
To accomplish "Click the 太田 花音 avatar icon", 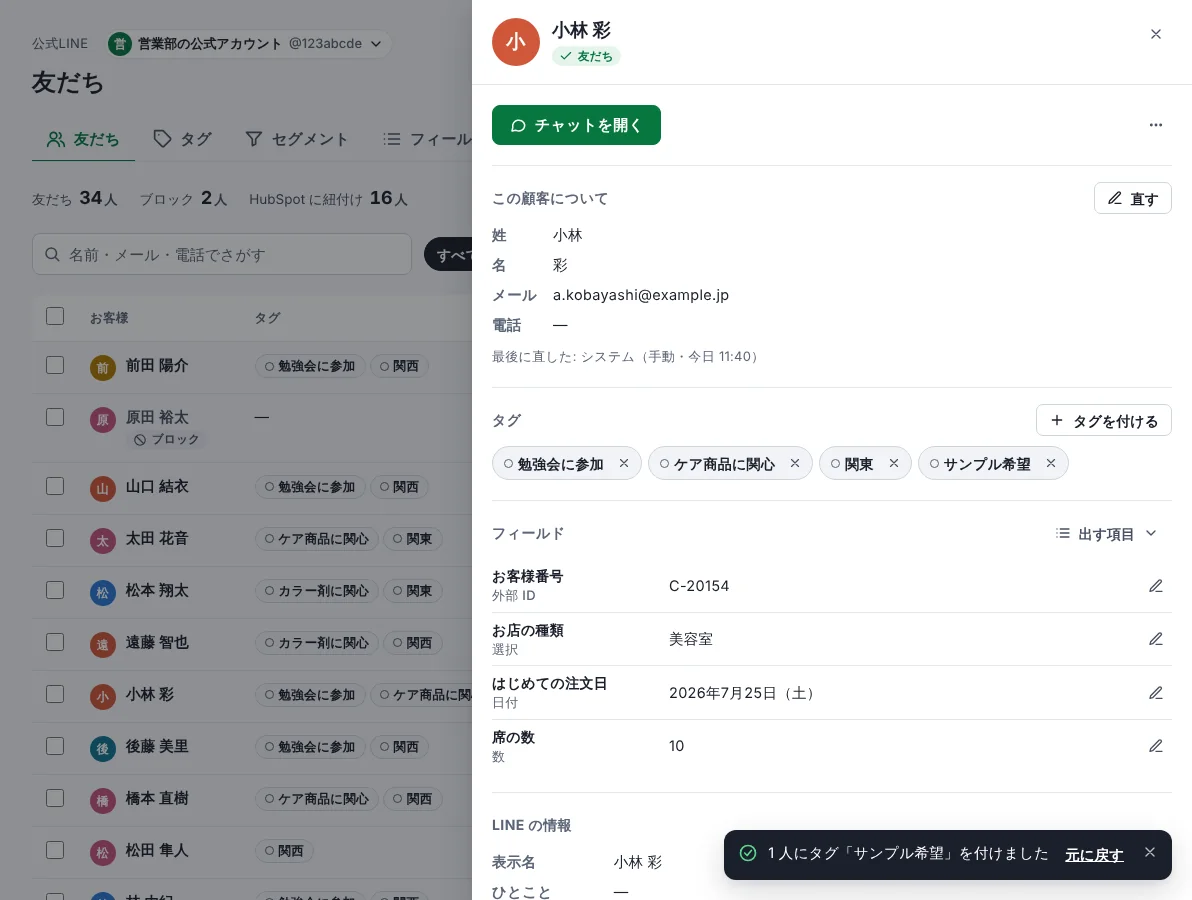I will click(x=103, y=540).
